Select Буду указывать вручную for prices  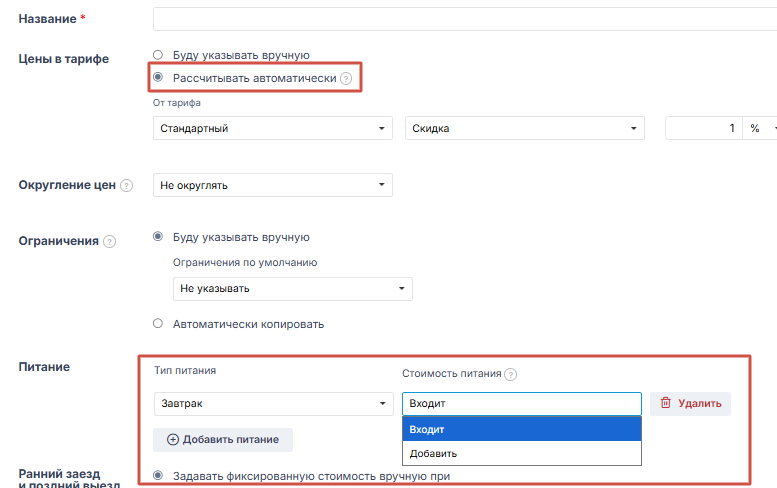click(x=158, y=55)
